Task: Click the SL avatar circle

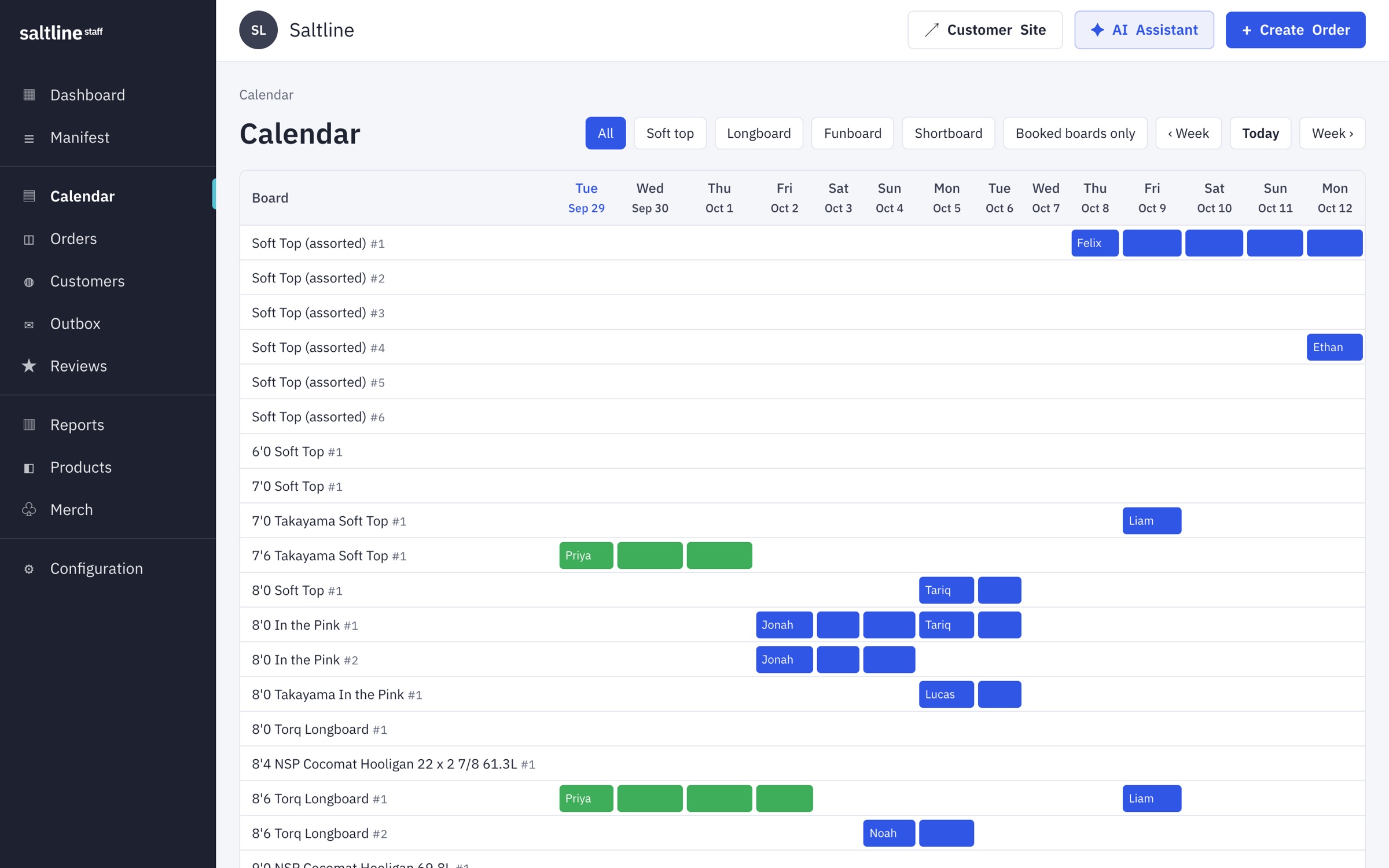Action: point(258,30)
